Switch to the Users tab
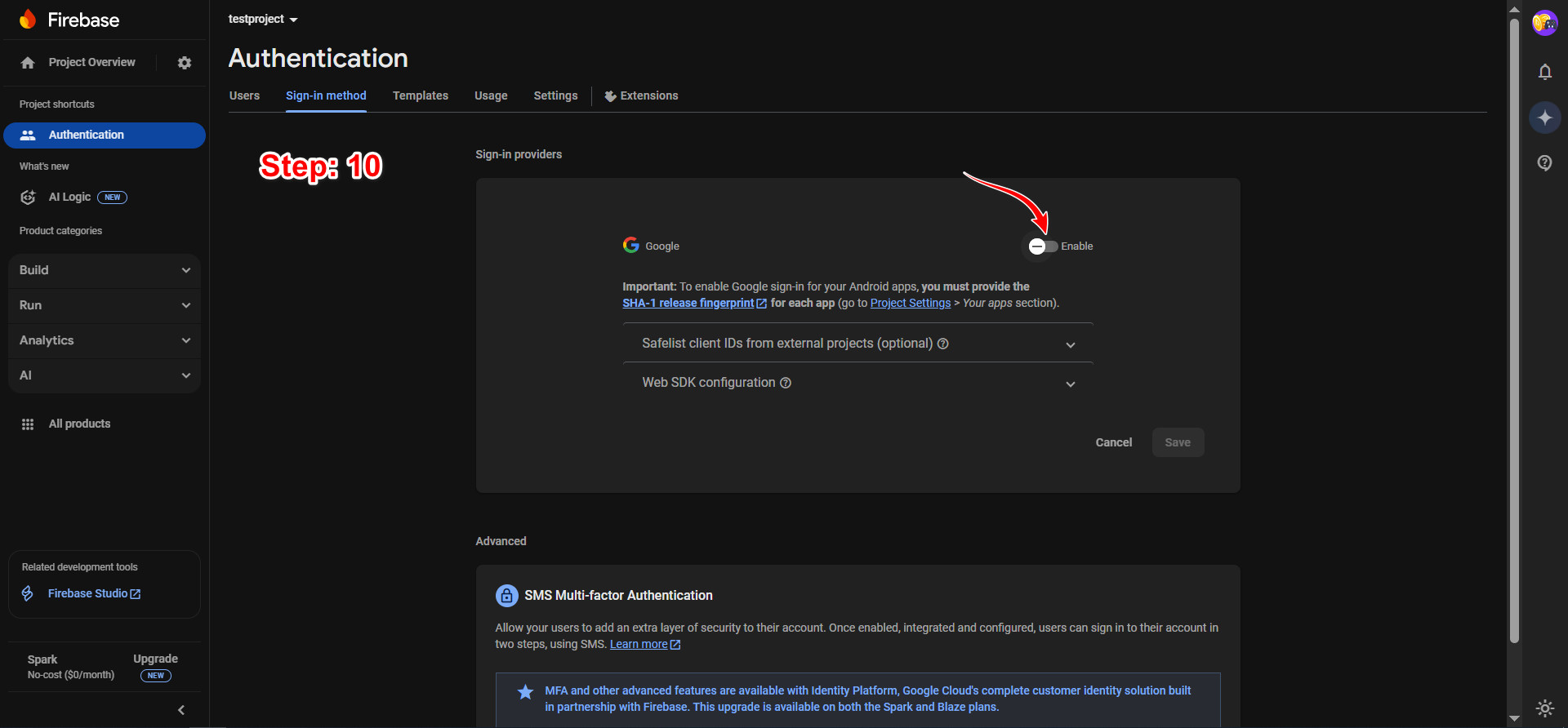This screenshot has height=728, width=1568. click(x=244, y=95)
